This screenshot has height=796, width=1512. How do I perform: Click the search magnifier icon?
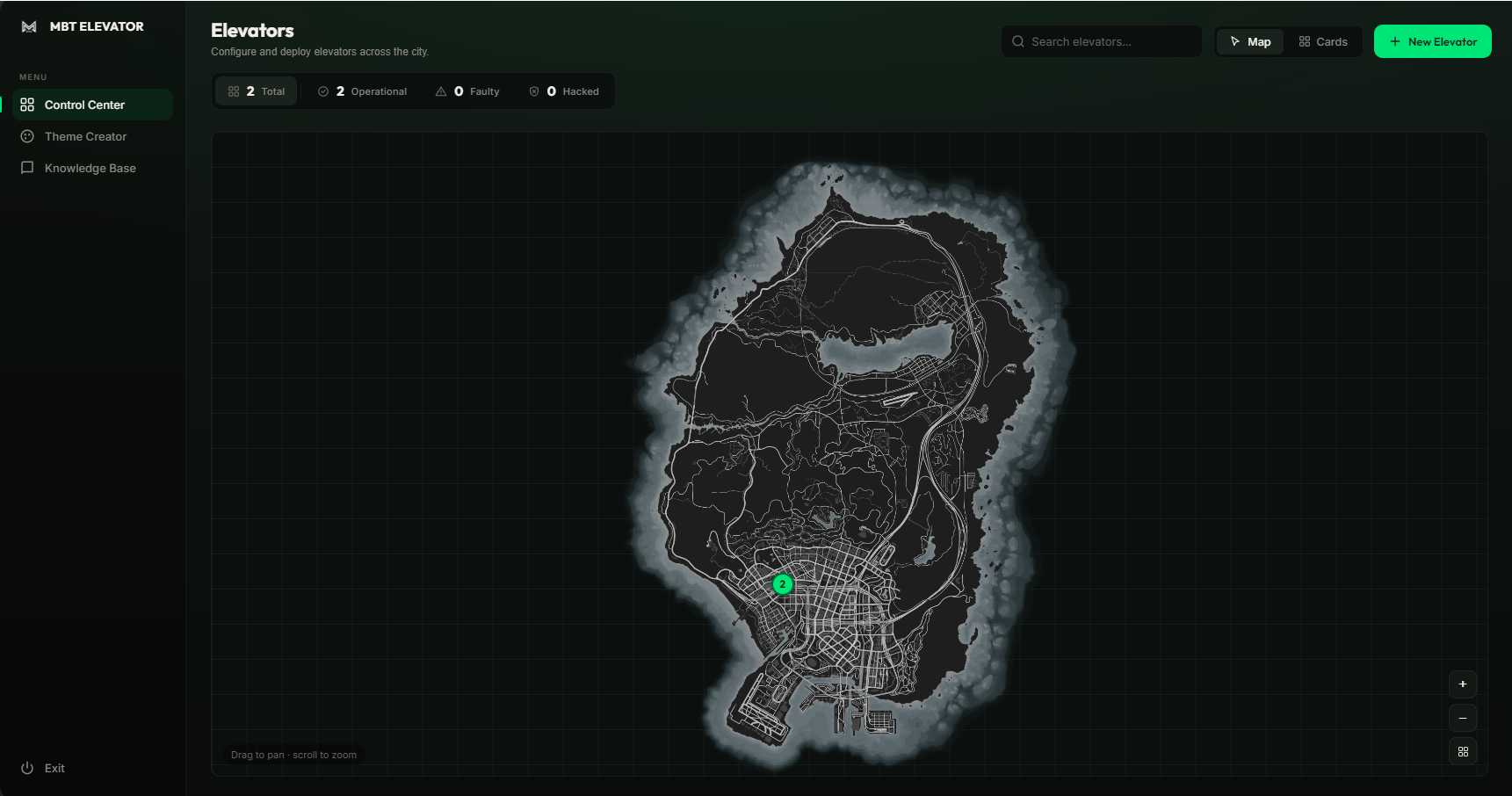click(1018, 41)
